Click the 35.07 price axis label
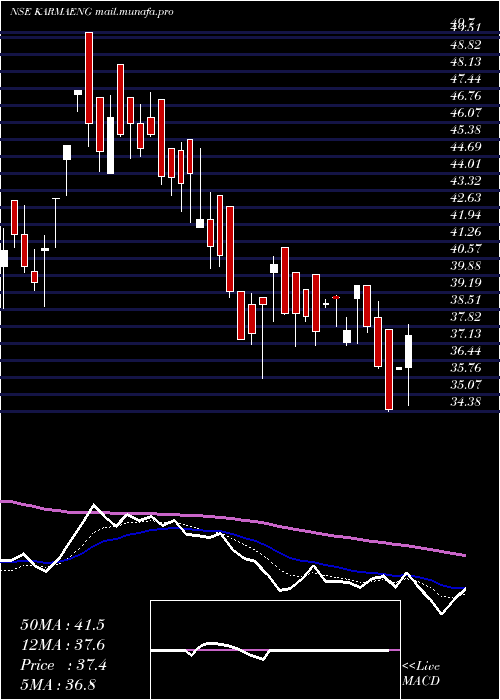This screenshot has width=500, height=700. pos(466,385)
